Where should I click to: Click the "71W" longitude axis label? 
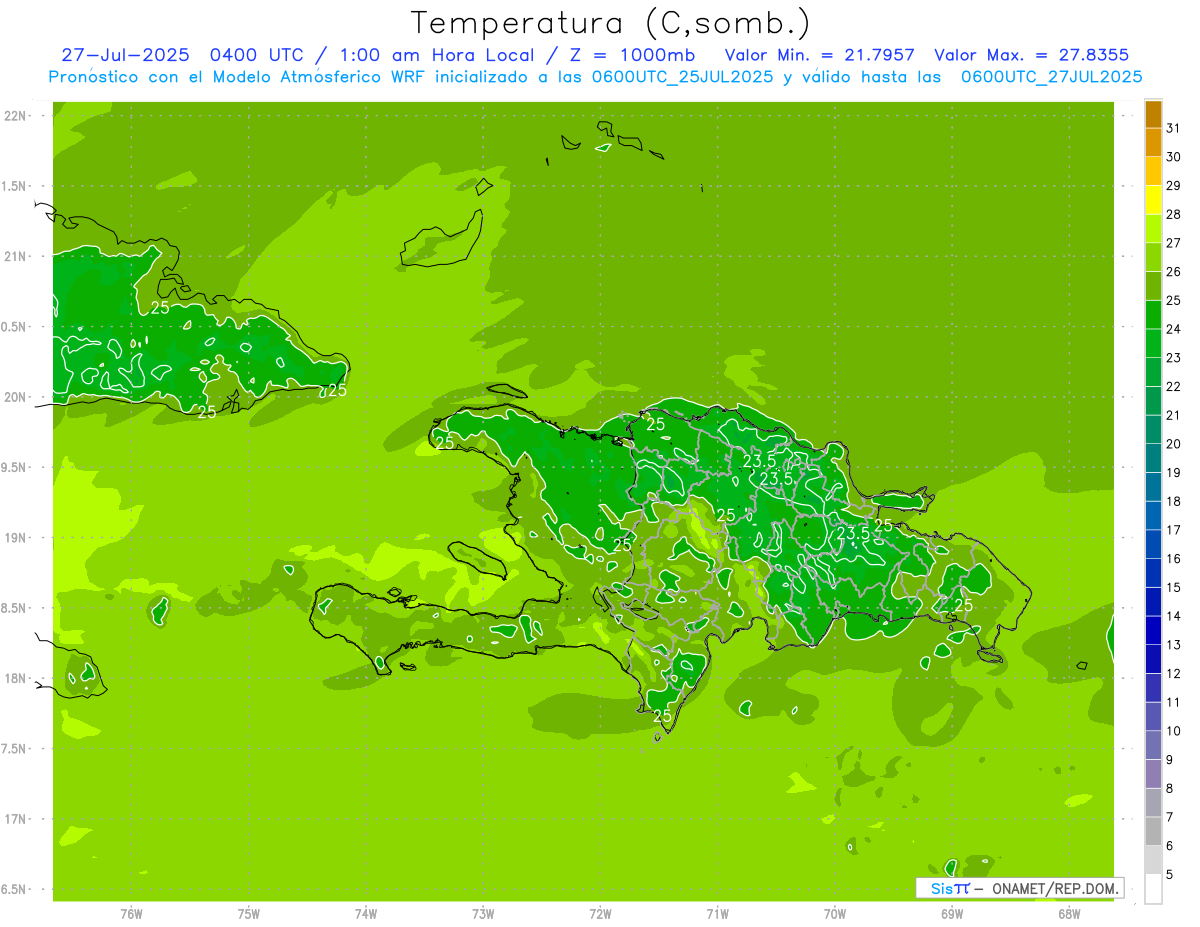click(717, 913)
